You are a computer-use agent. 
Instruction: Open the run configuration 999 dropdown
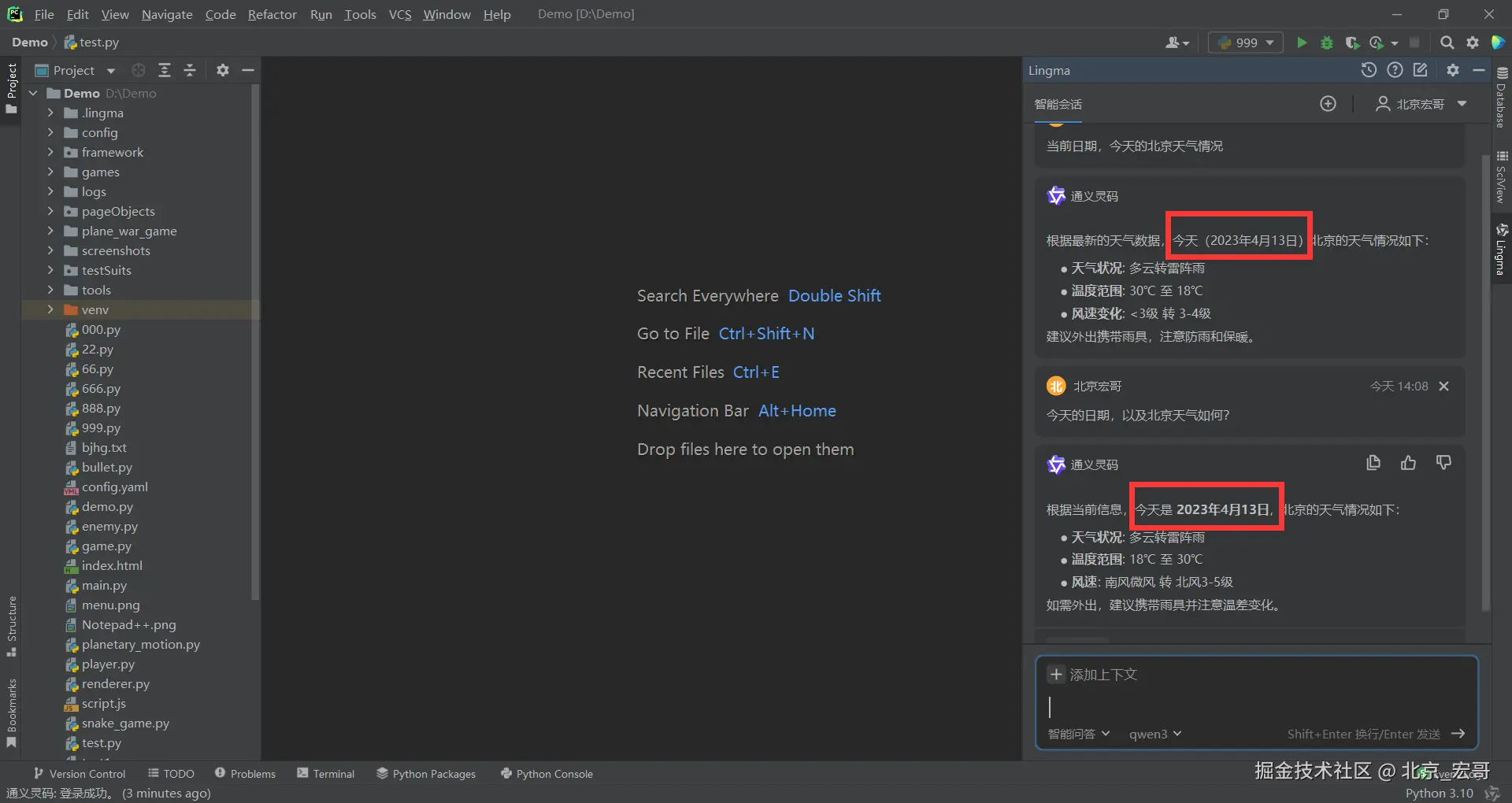pyautogui.click(x=1246, y=43)
